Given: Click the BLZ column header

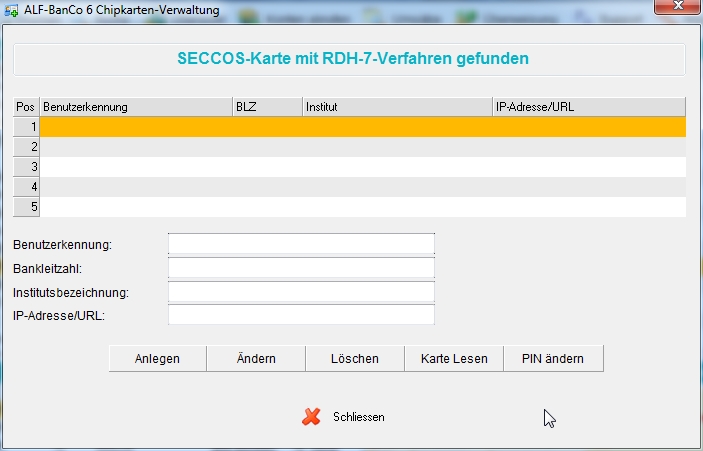Looking at the screenshot, I should coord(268,107).
